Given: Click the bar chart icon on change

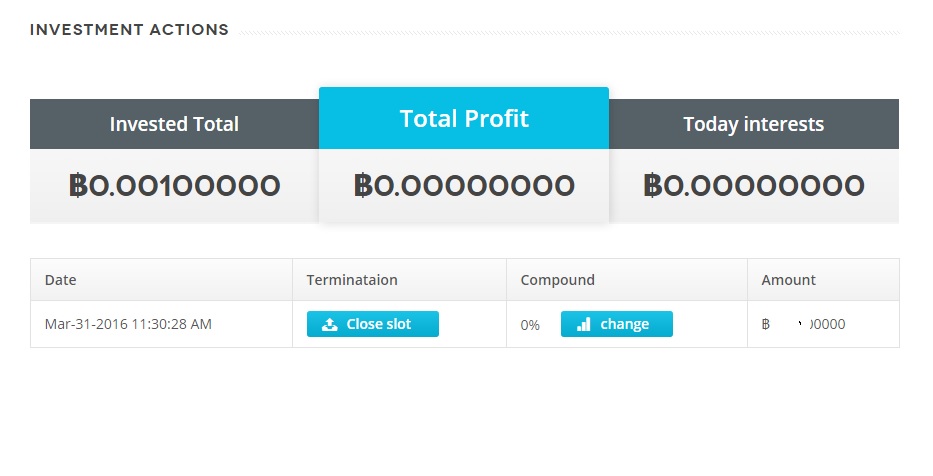Looking at the screenshot, I should [x=584, y=325].
